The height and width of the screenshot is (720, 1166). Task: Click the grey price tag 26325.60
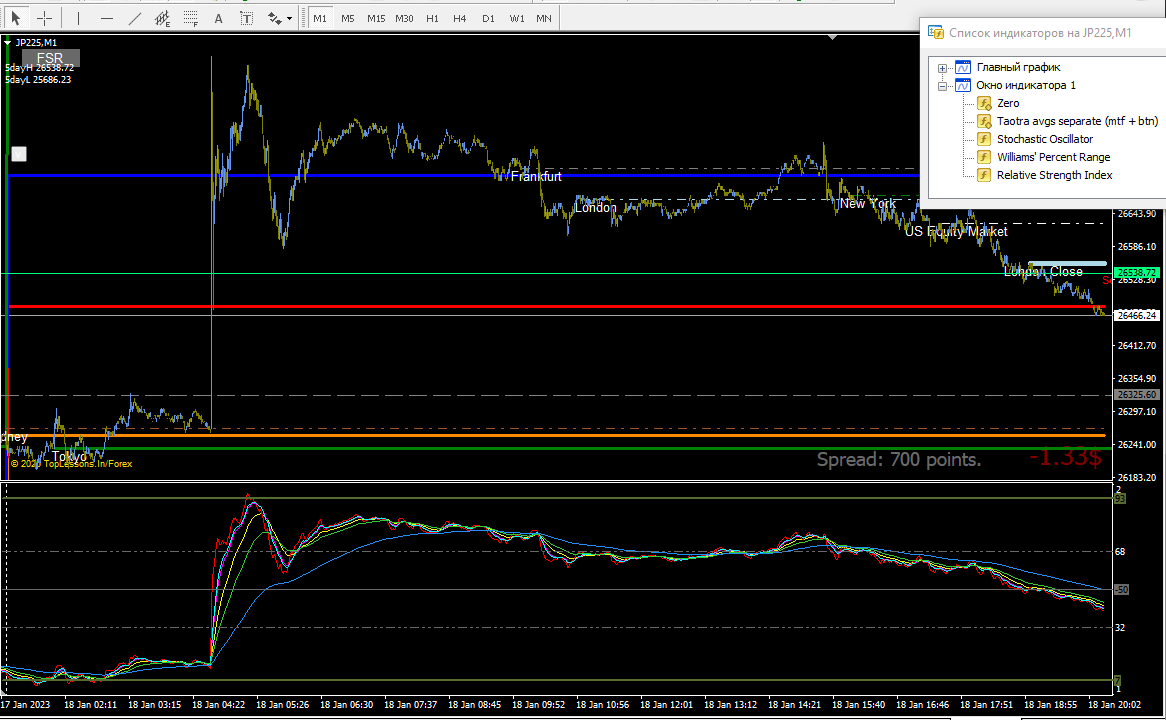click(1137, 395)
